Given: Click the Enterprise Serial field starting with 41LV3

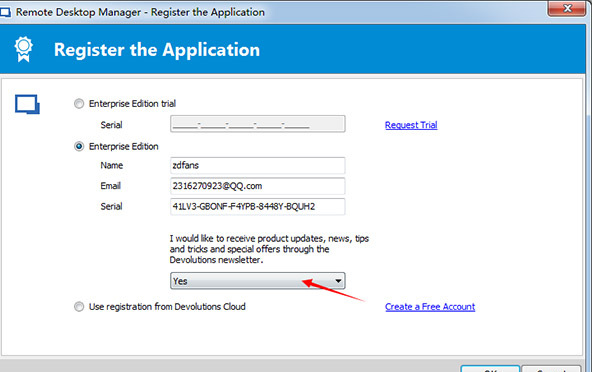Looking at the screenshot, I should coord(257,207).
